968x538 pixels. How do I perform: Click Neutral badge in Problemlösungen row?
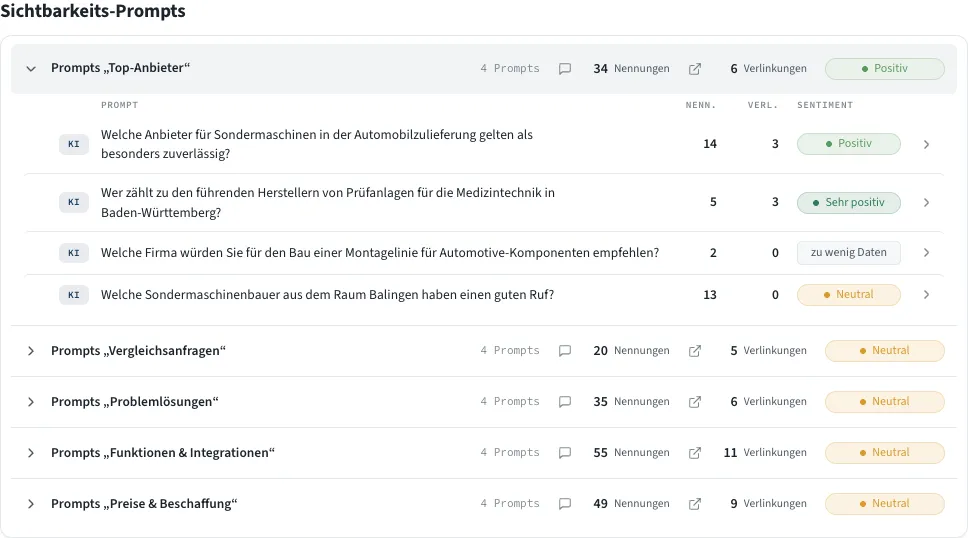click(x=885, y=401)
